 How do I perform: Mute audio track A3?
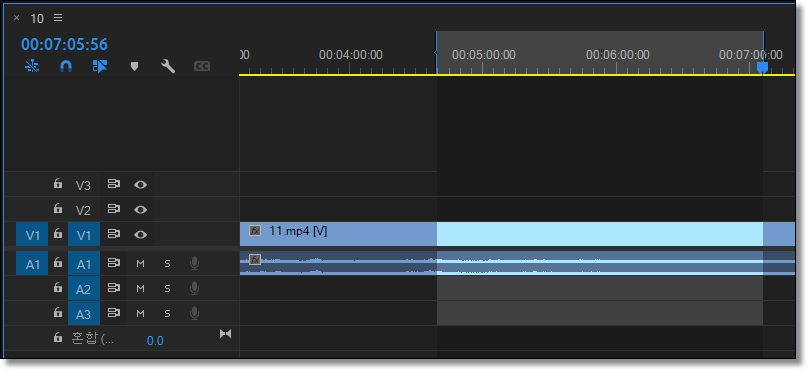click(x=140, y=313)
